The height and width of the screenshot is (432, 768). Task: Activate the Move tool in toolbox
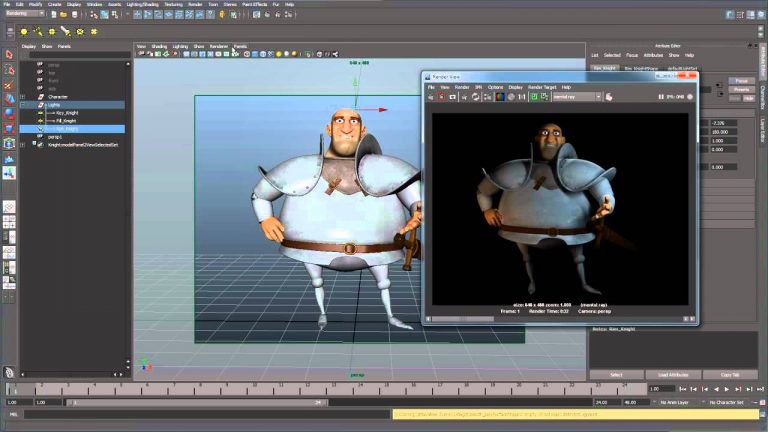pyautogui.click(x=9, y=99)
